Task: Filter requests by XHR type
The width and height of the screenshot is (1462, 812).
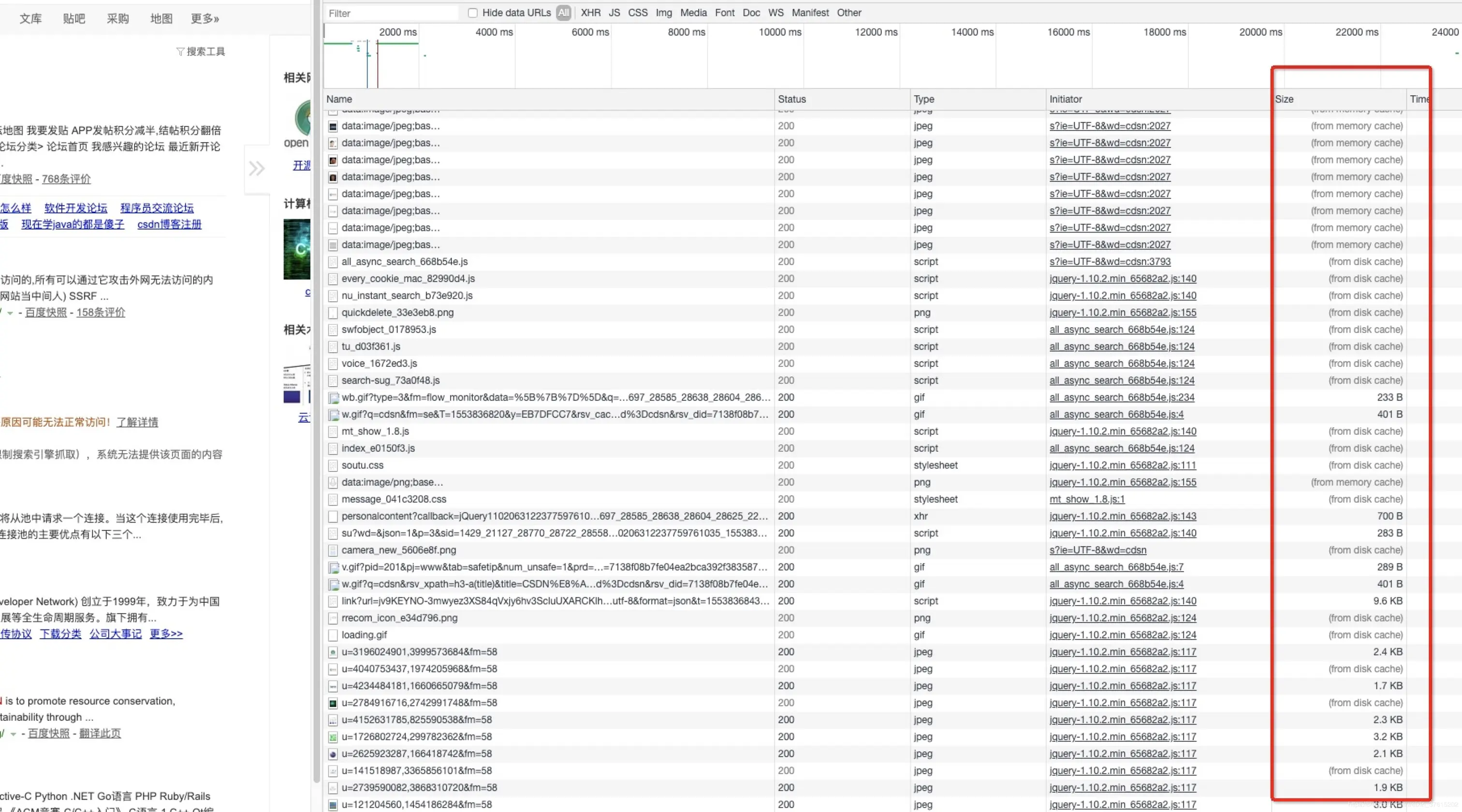Action: click(590, 13)
